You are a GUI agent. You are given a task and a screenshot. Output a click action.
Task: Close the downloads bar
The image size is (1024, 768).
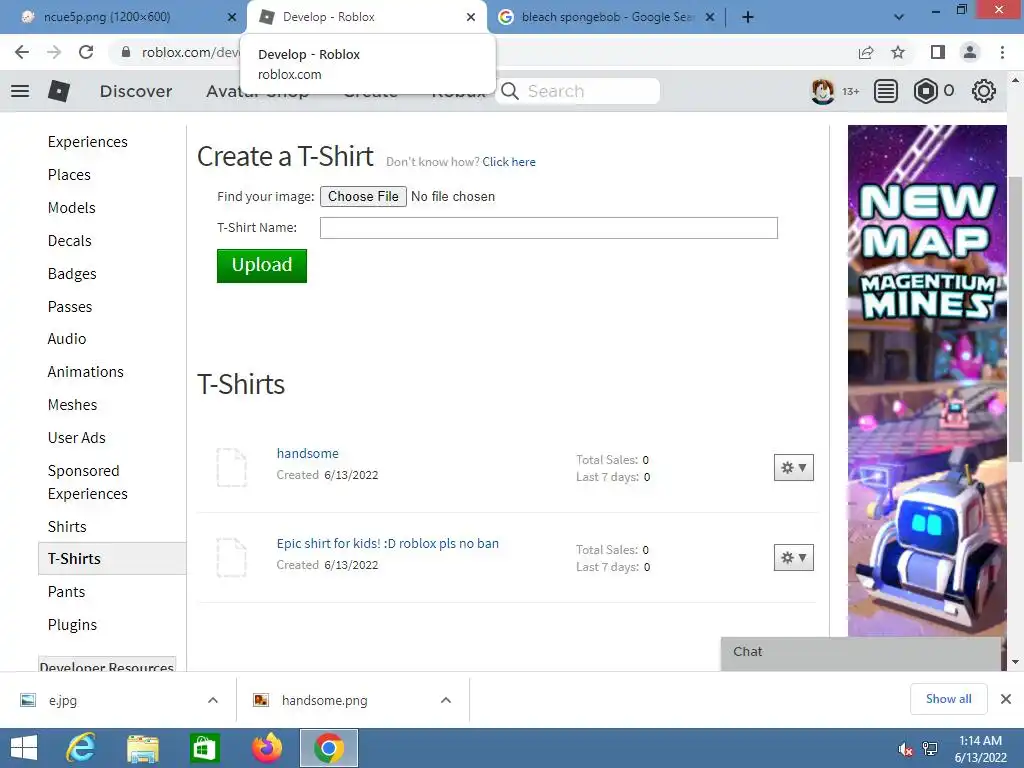1006,699
